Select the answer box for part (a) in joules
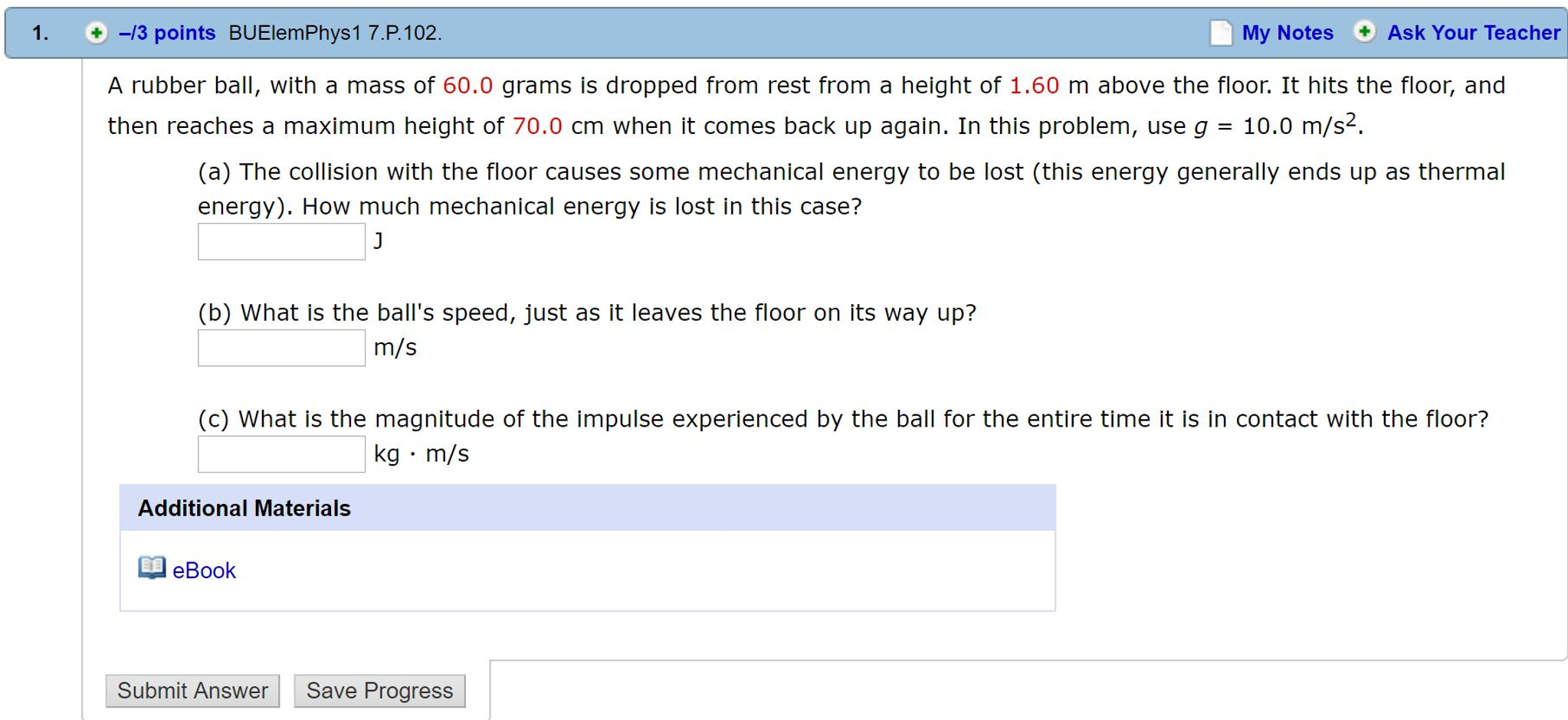1568x720 pixels. click(x=281, y=241)
